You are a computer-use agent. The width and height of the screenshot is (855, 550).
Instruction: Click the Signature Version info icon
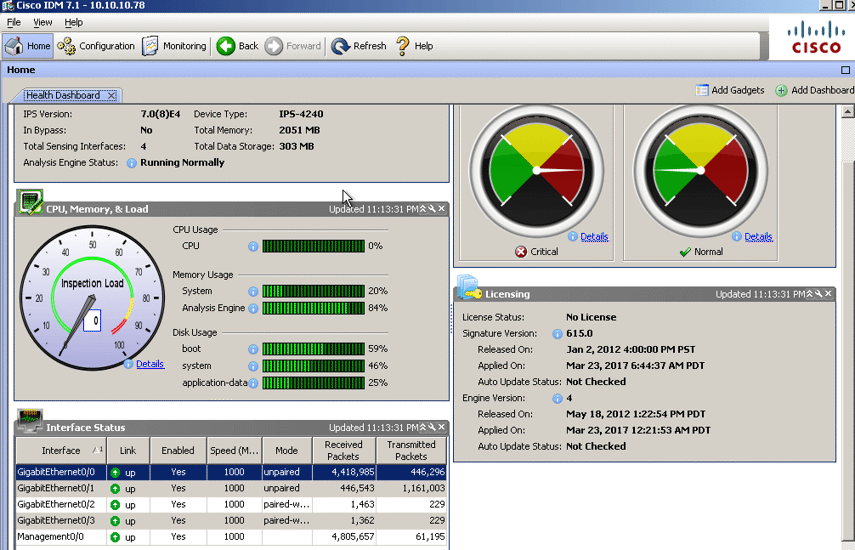click(557, 334)
